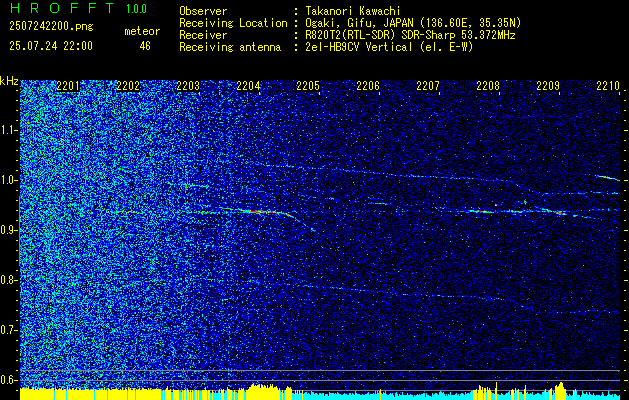Viewport: 629px width, 400px height.
Task: Click the red echo near 2209
Action: pyautogui.click(x=560, y=213)
